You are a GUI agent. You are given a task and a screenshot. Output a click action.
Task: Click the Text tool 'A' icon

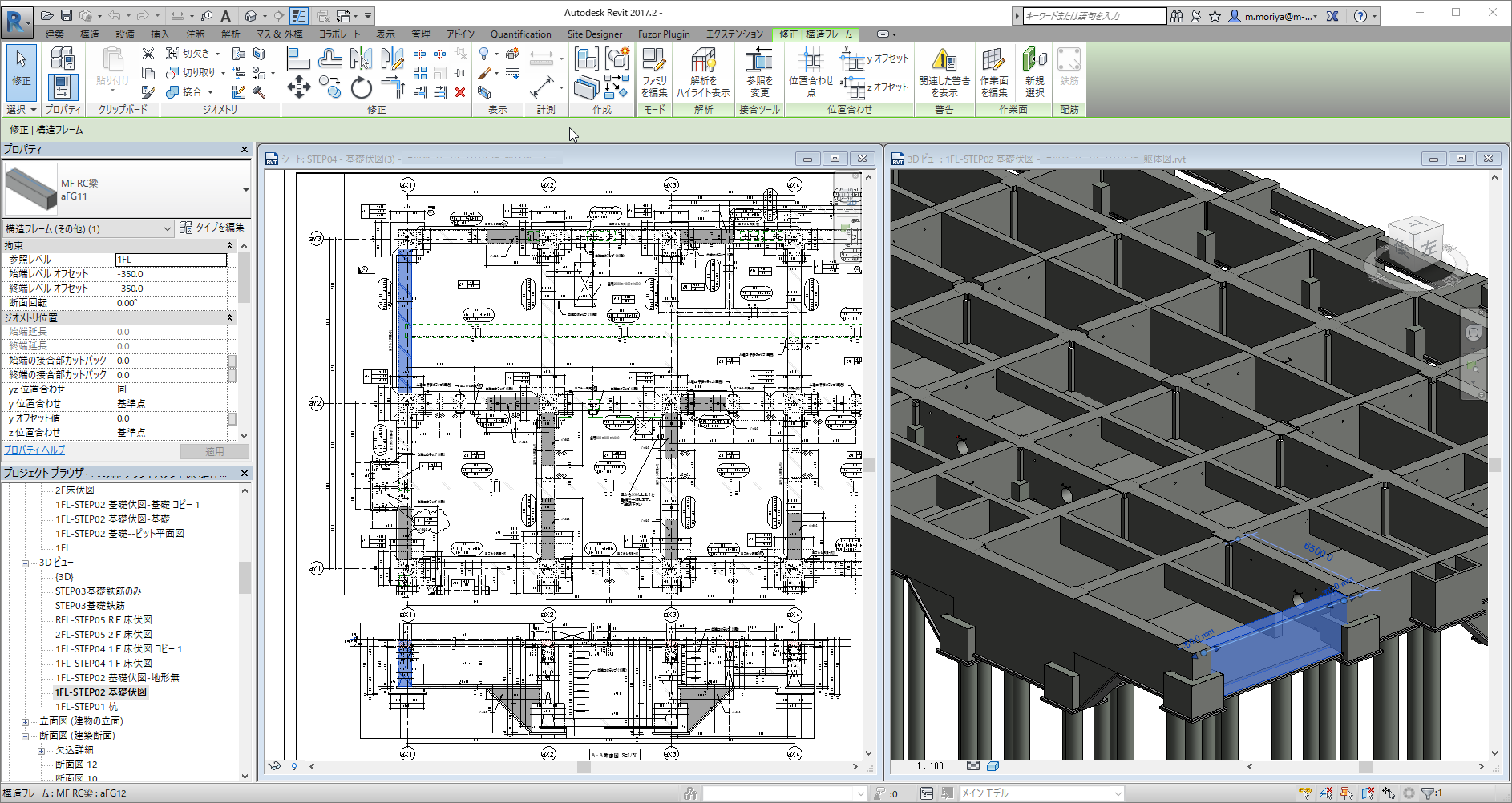pyautogui.click(x=226, y=15)
